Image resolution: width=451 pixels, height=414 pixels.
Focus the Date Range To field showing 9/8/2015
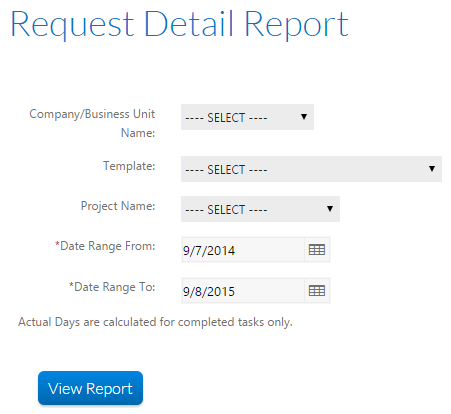[x=243, y=291]
